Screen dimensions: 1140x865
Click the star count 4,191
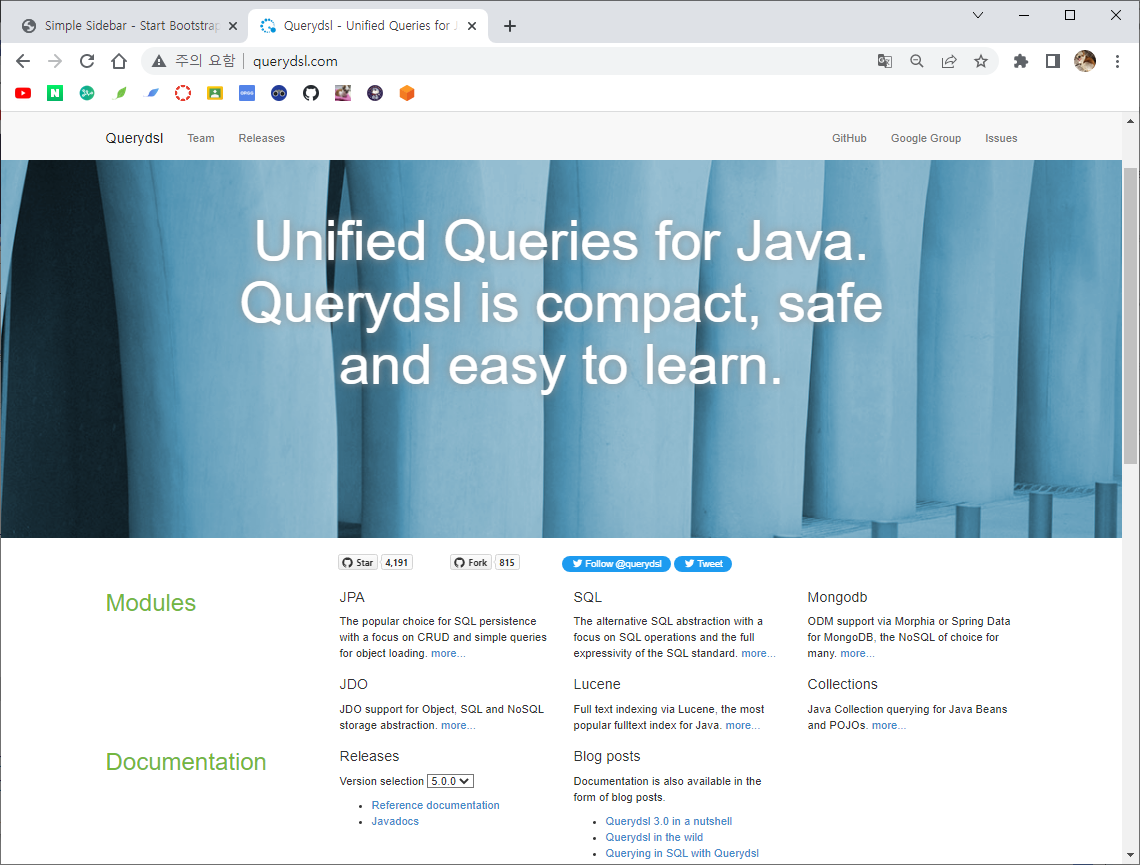coord(397,563)
